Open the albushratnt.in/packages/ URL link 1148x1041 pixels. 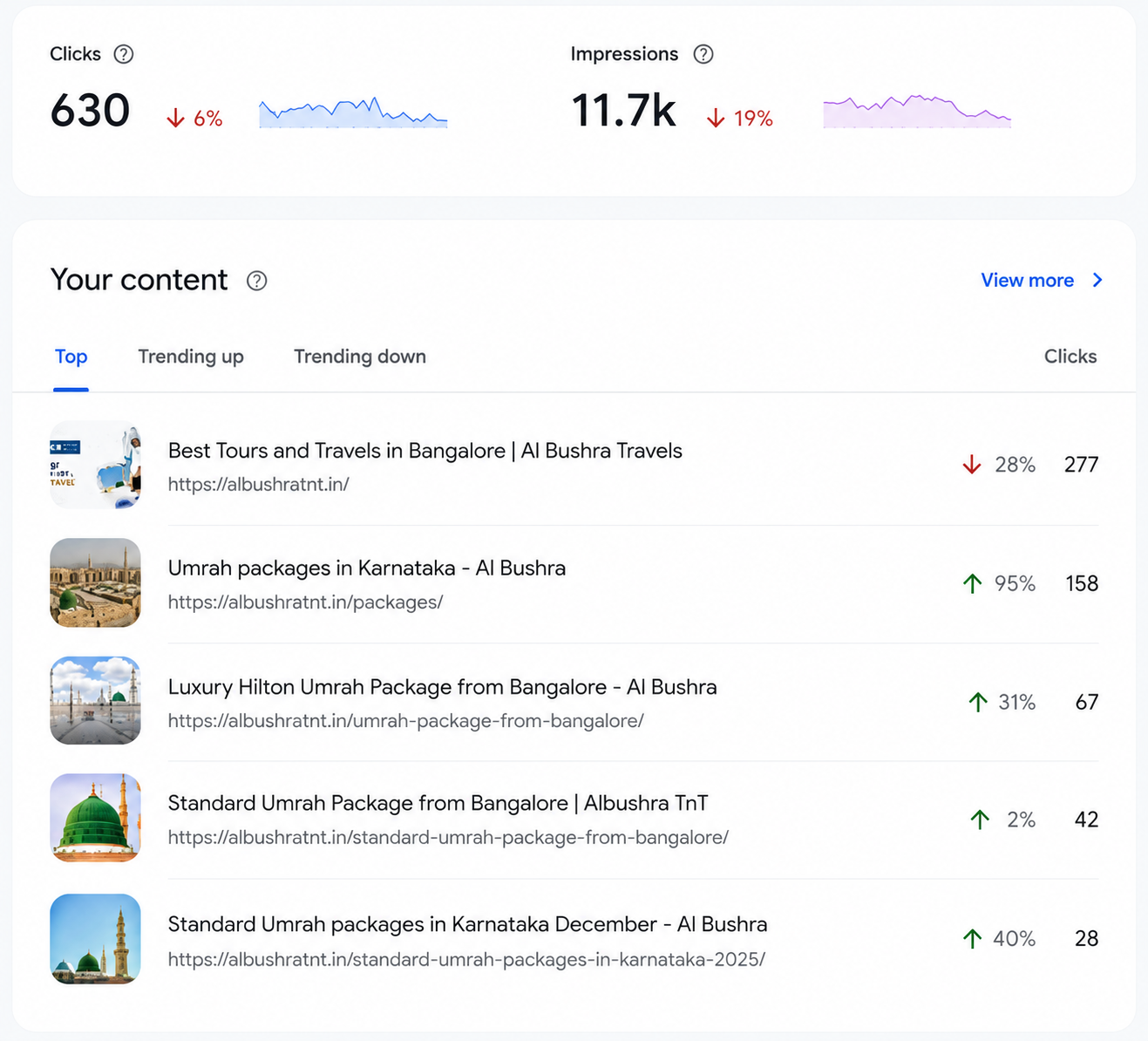coord(305,602)
